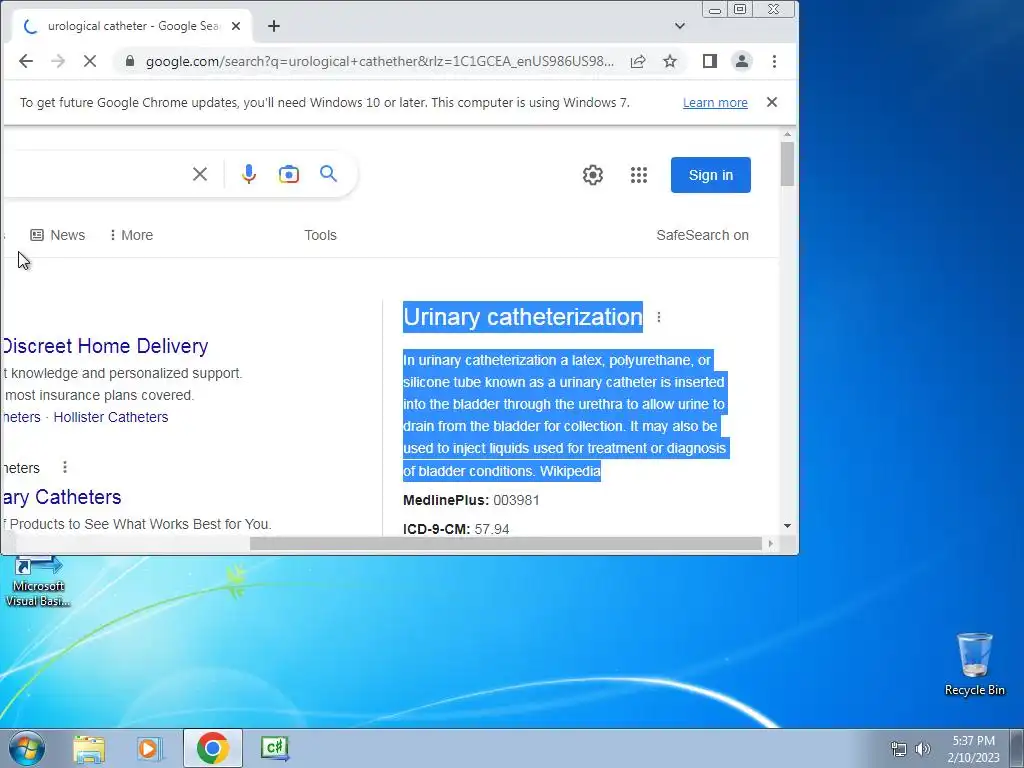Viewport: 1024px width, 768px height.
Task: Share this page using share icon
Action: [638, 61]
